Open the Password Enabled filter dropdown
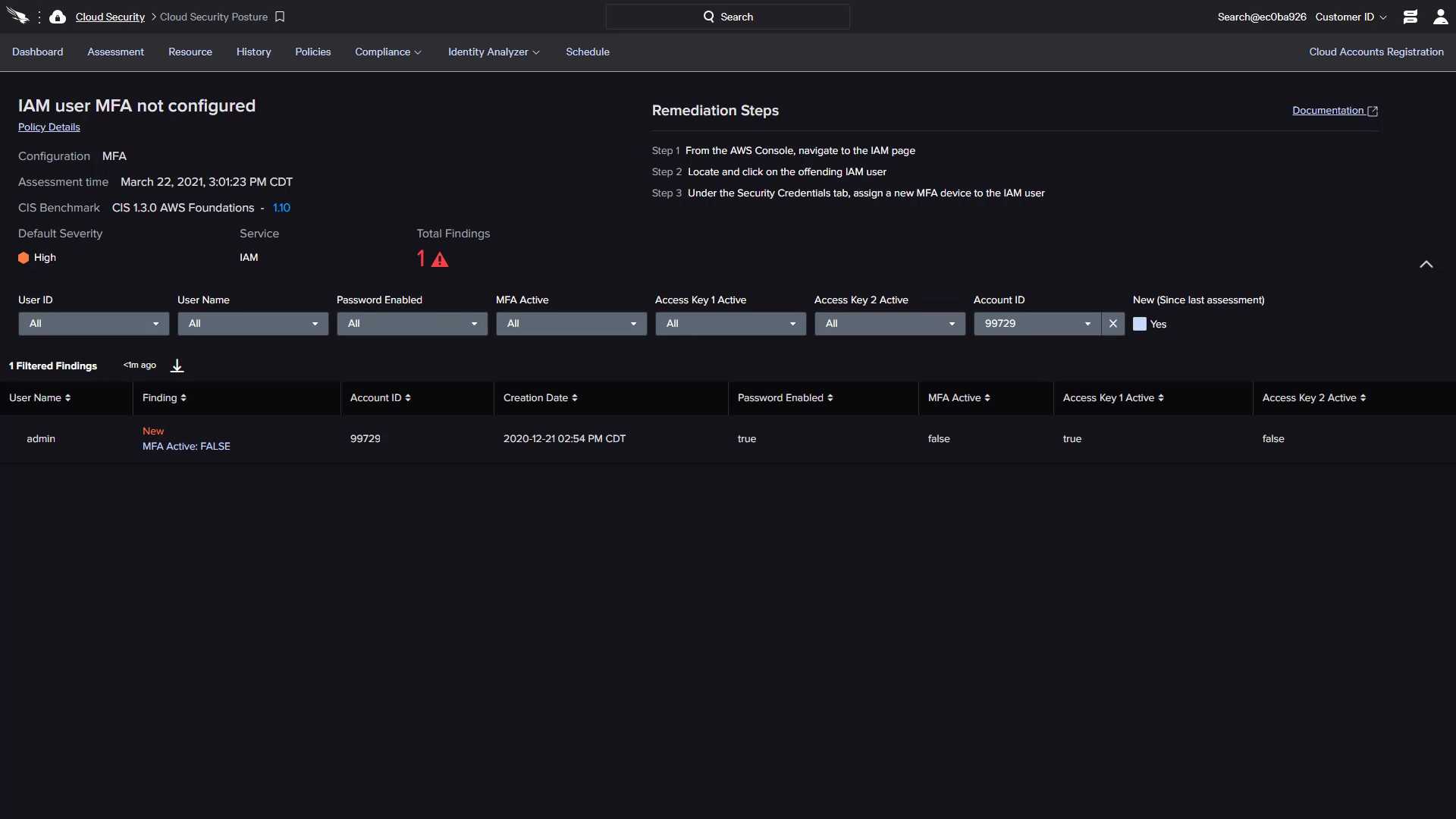The width and height of the screenshot is (1456, 819). pyautogui.click(x=412, y=324)
